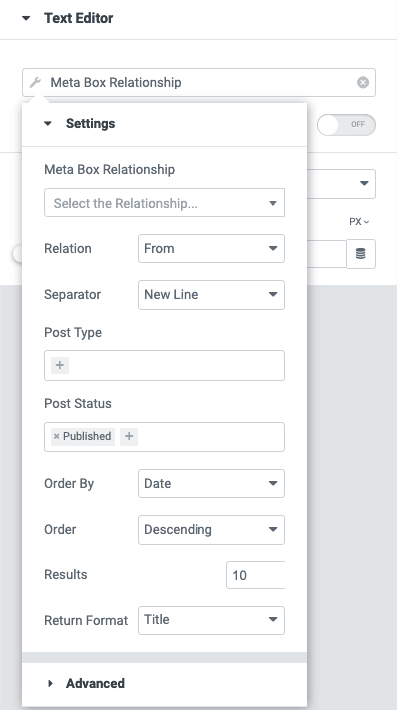Viewport: 397px width, 710px height.
Task: Click the Meta Box Relationship tag field
Action: point(199,82)
